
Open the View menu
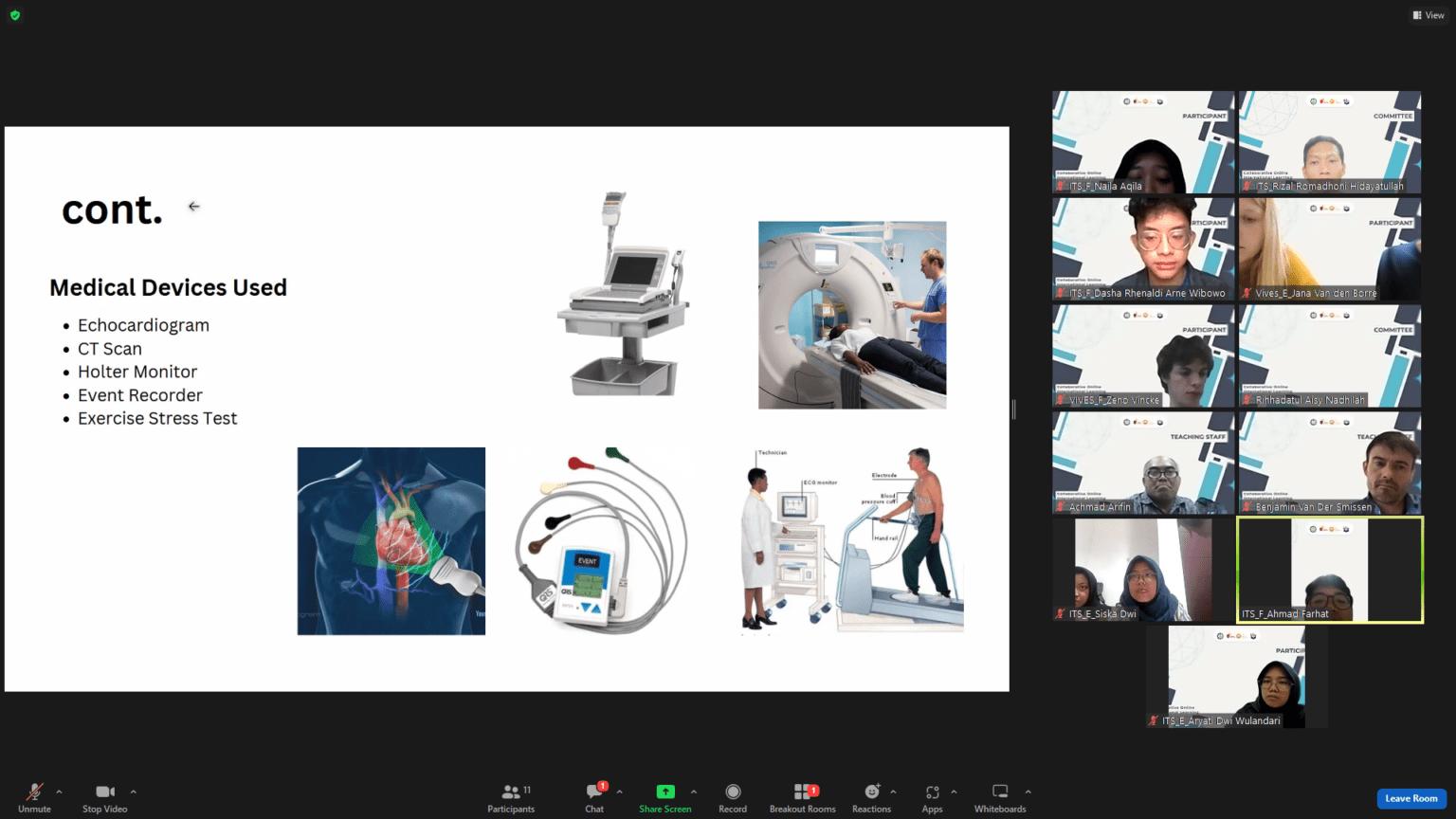click(1428, 14)
